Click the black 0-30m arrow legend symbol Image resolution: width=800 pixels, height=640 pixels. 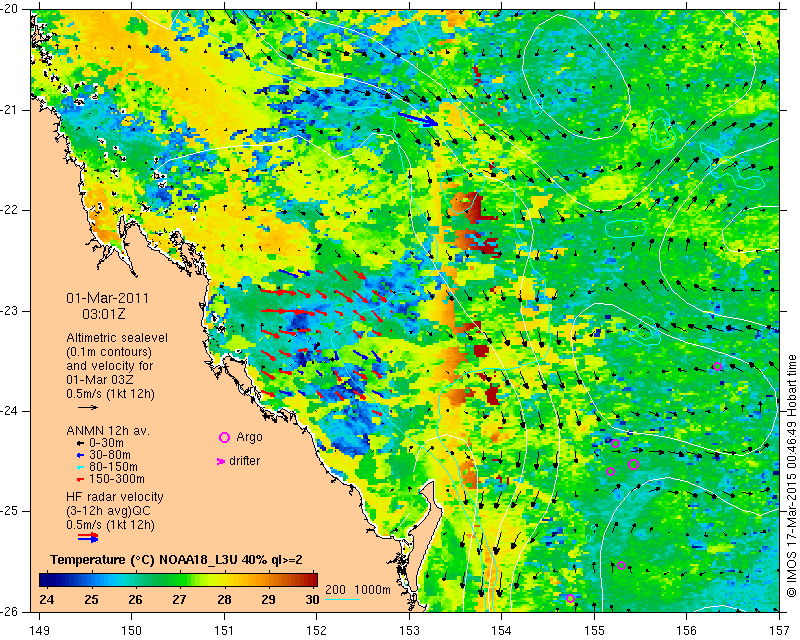[80, 443]
